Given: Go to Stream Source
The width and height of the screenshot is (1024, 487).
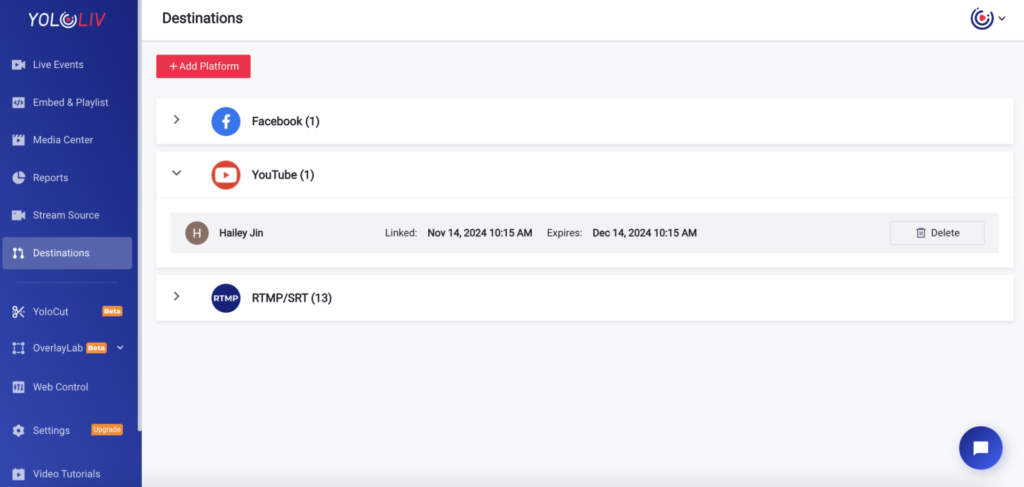Looking at the screenshot, I should coord(67,215).
